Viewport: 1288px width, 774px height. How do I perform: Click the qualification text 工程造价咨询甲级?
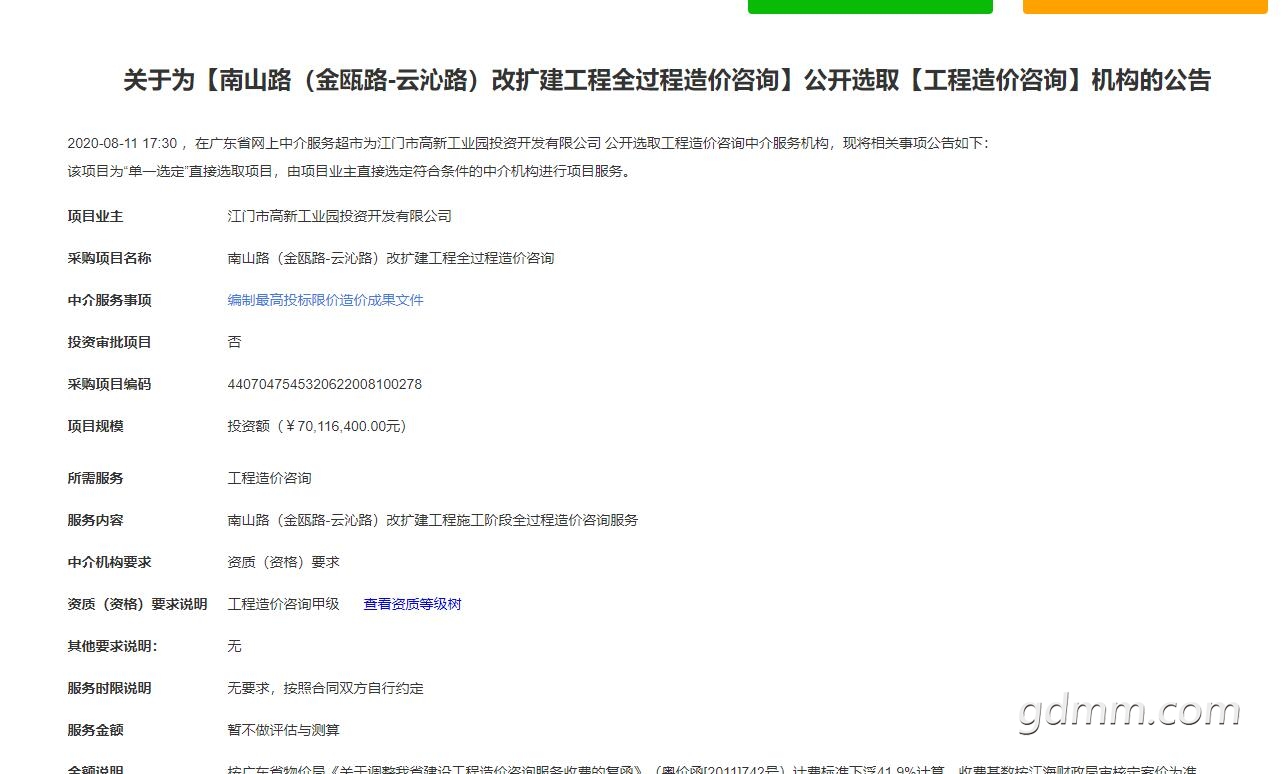284,604
